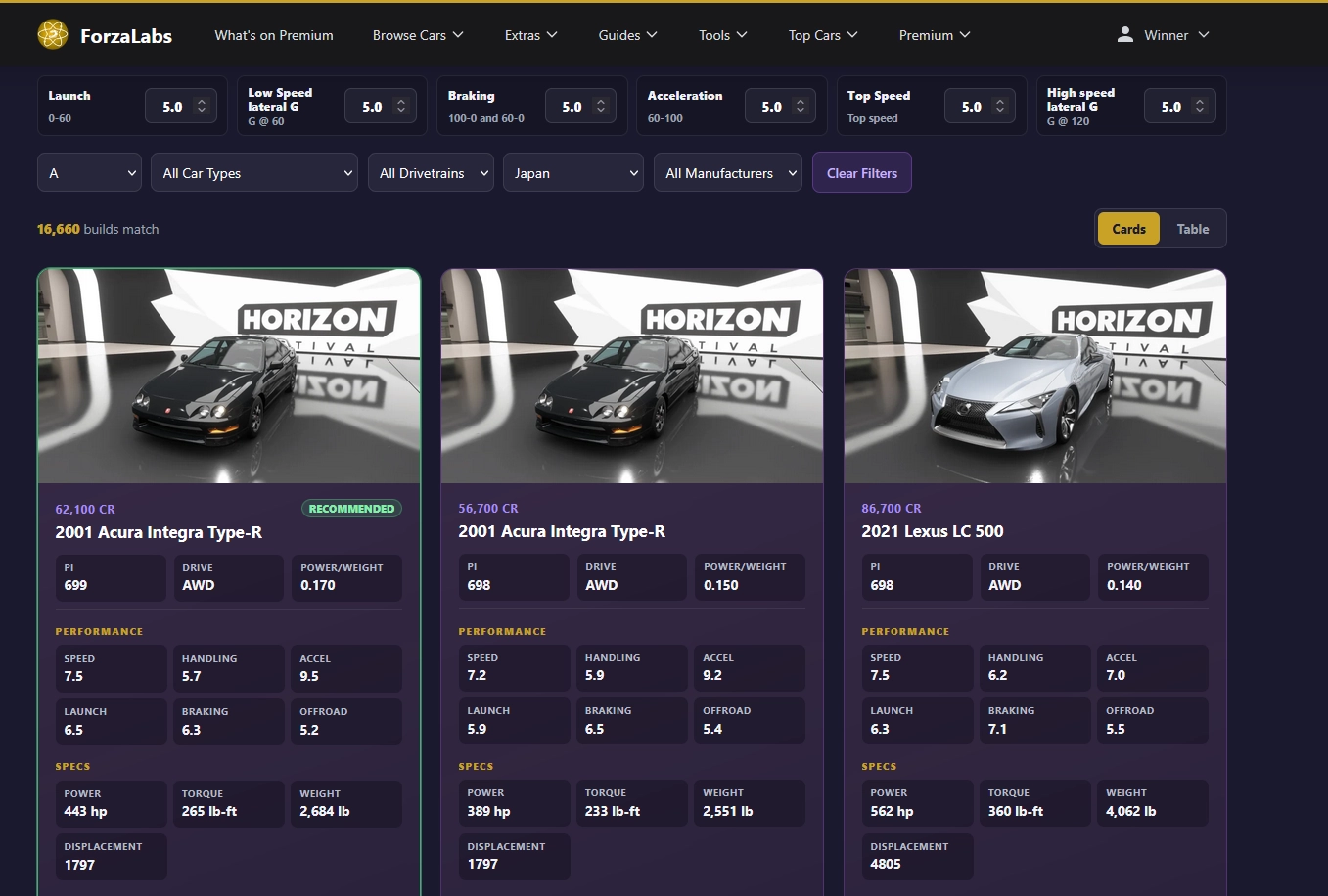
Task: Expand the Browse Cars menu
Action: tap(418, 35)
